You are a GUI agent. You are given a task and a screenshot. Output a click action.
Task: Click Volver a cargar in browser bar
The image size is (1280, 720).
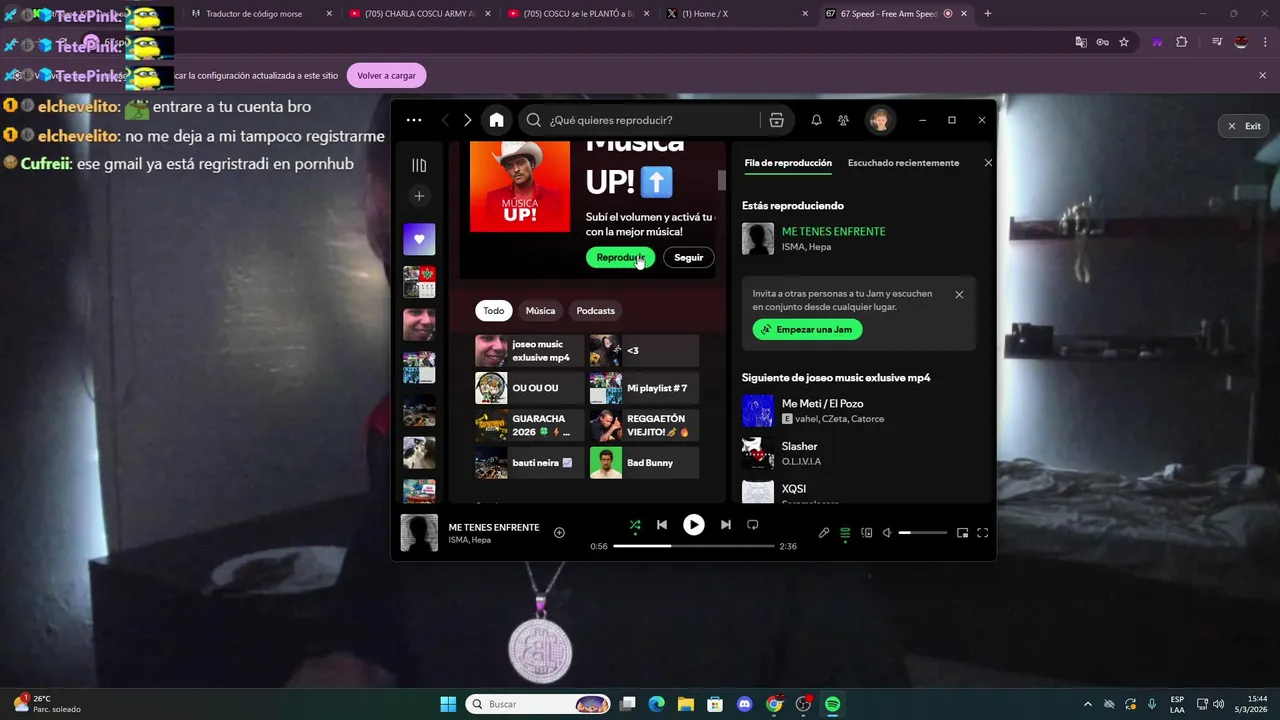[386, 76]
